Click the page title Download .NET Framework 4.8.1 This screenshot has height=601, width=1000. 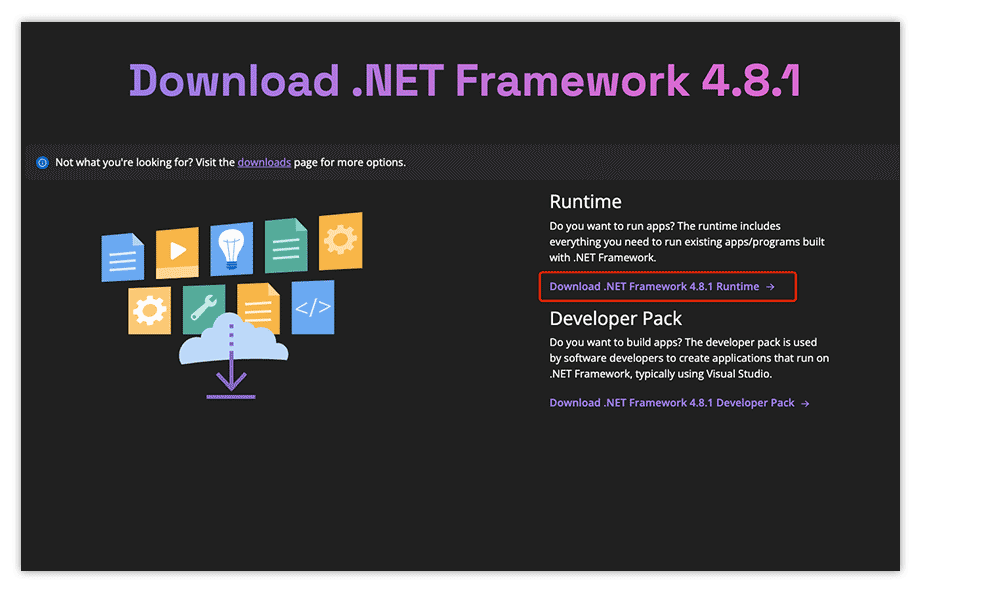[x=466, y=80]
